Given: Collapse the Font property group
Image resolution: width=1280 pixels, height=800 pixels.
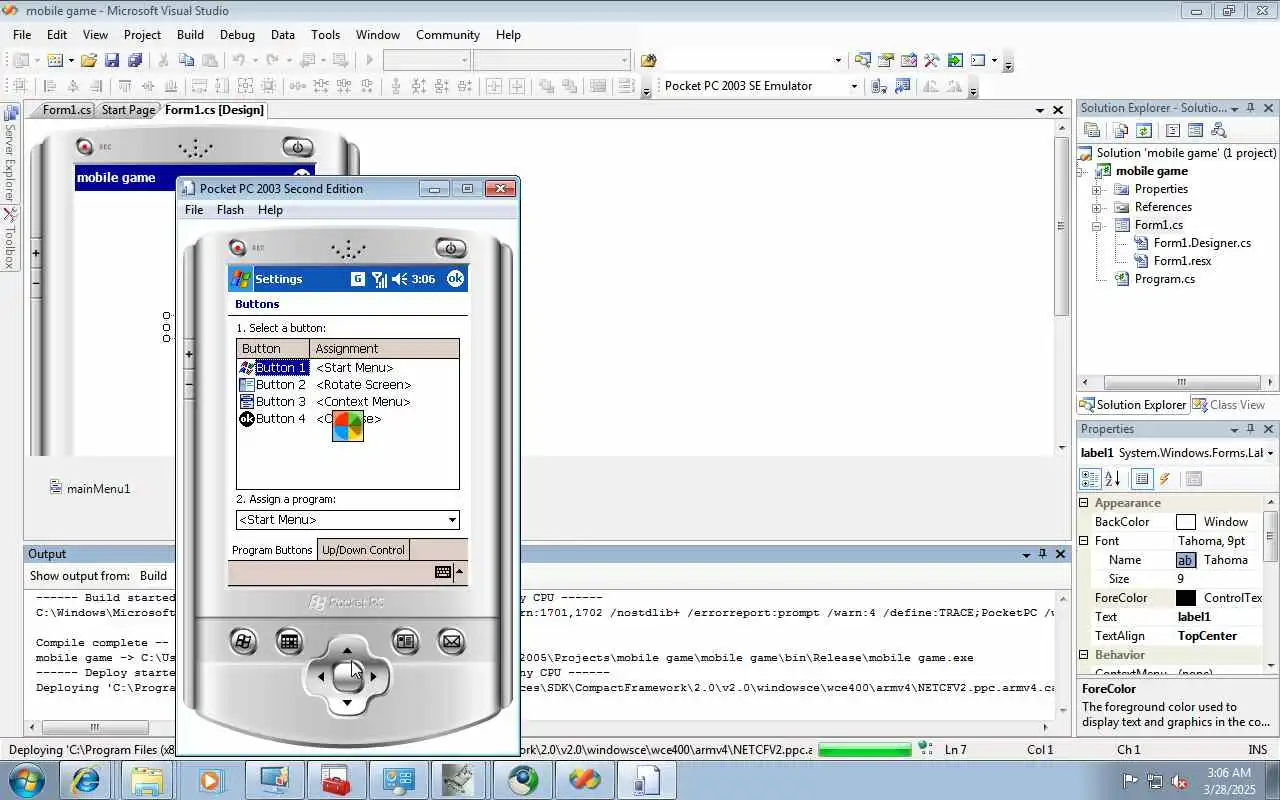Looking at the screenshot, I should (1084, 541).
